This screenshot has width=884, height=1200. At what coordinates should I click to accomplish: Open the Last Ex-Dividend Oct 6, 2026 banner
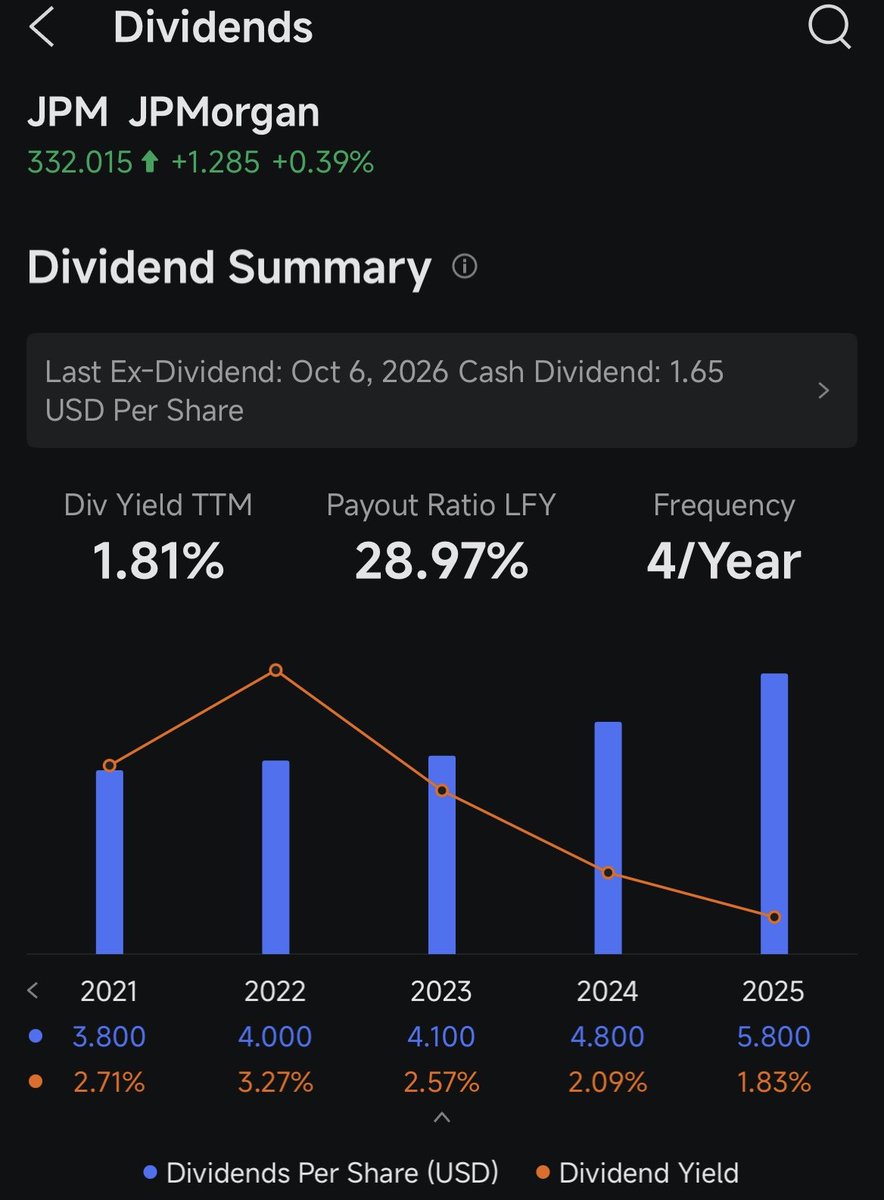441,390
